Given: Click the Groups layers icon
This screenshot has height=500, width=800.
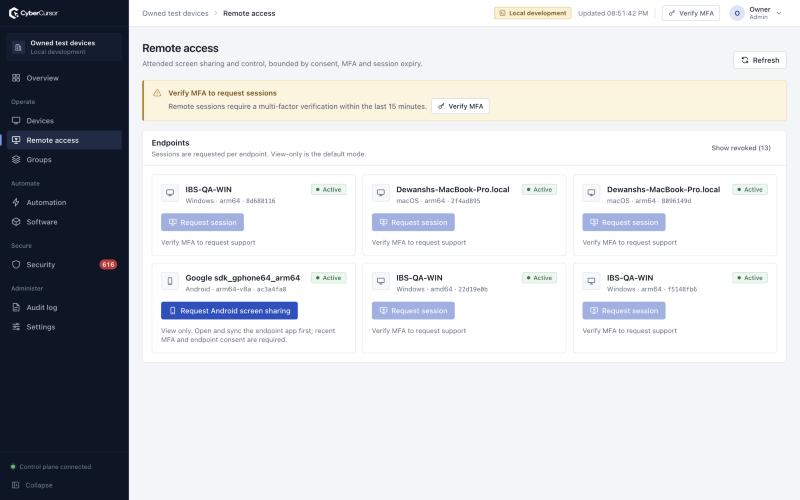Looking at the screenshot, I should pyautogui.click(x=16, y=160).
